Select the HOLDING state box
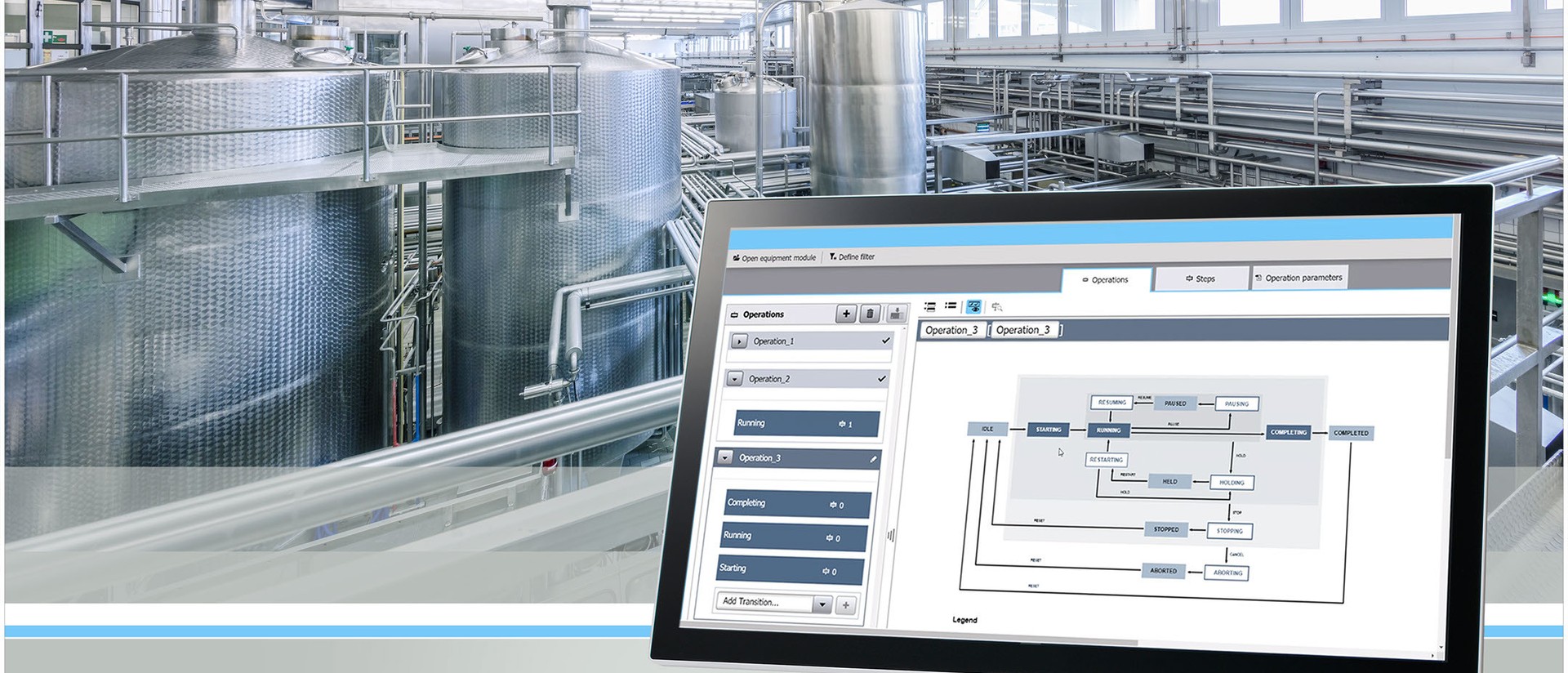 [x=1232, y=483]
